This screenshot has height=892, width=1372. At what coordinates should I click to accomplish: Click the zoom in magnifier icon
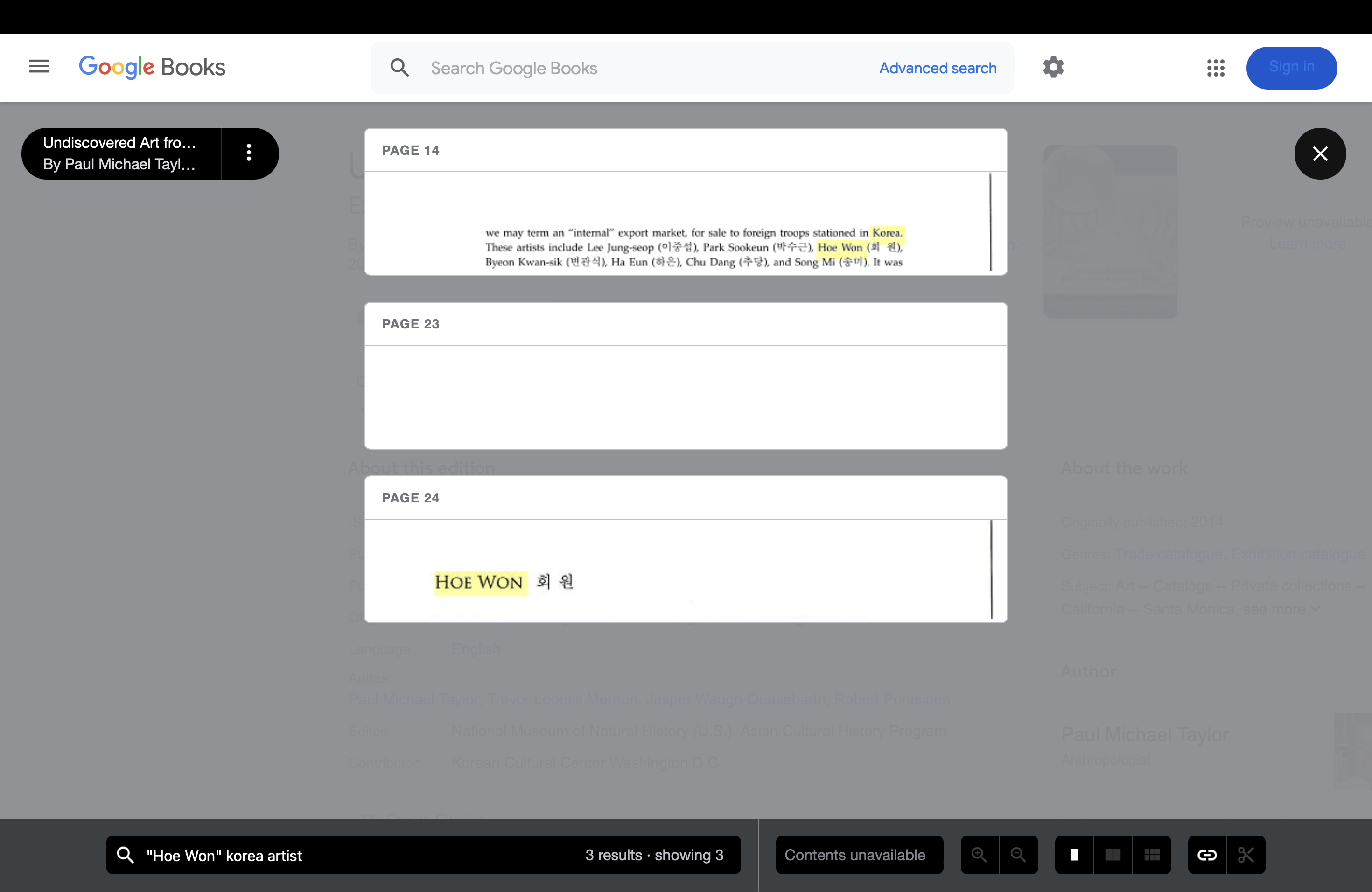979,855
